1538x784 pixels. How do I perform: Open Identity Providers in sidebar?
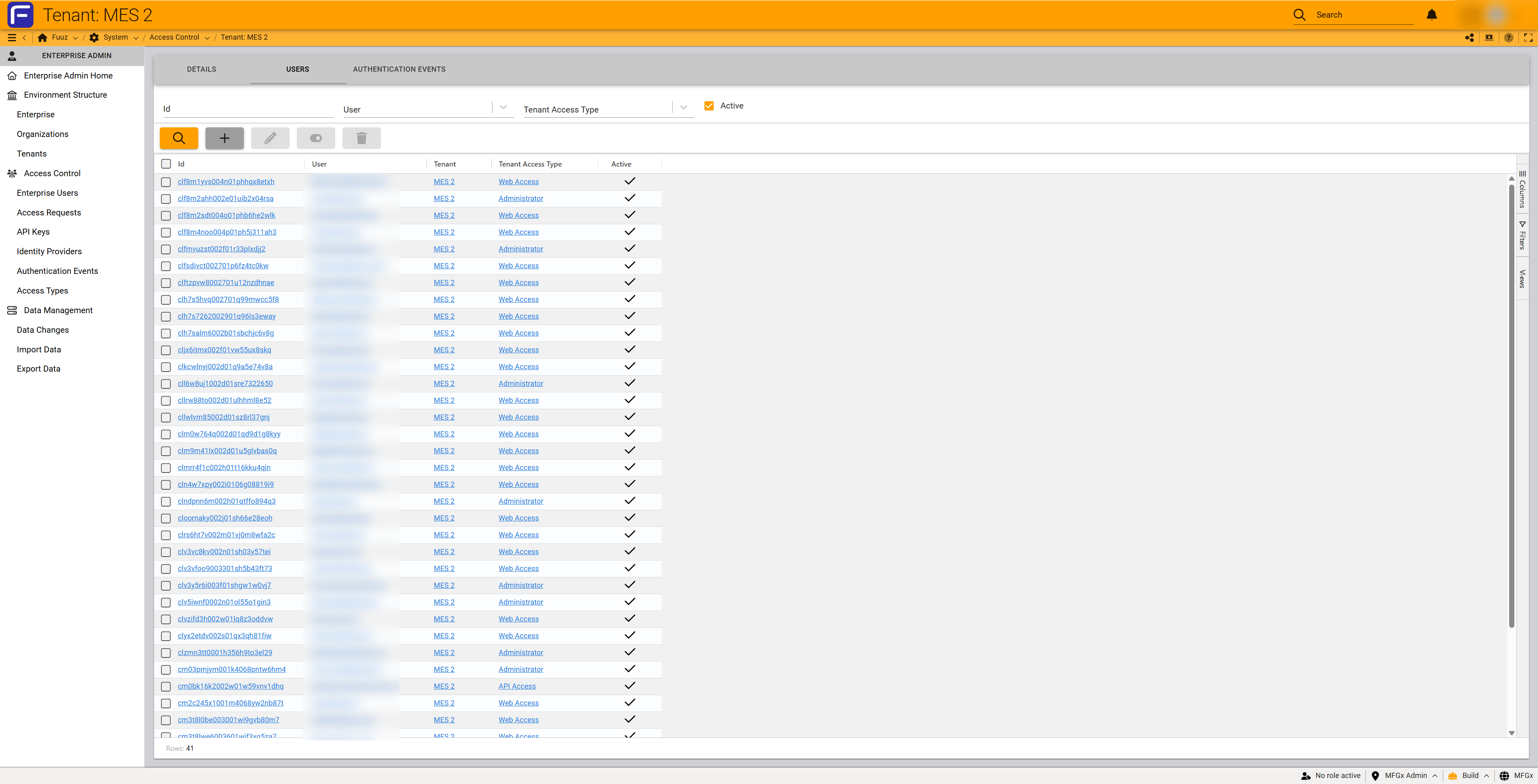(49, 251)
